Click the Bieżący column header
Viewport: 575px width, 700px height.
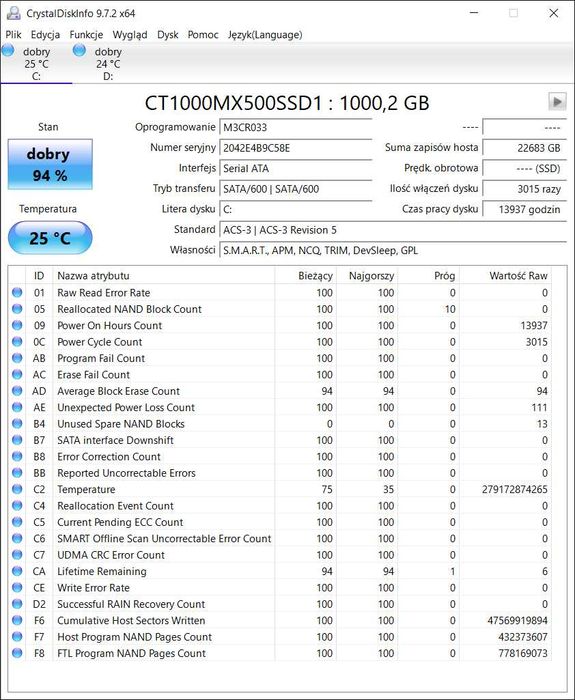(306, 275)
